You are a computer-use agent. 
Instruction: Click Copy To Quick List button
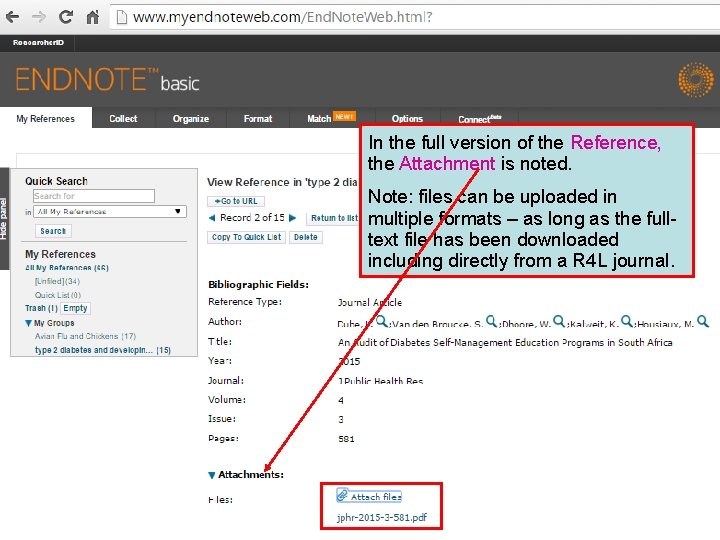coord(246,237)
